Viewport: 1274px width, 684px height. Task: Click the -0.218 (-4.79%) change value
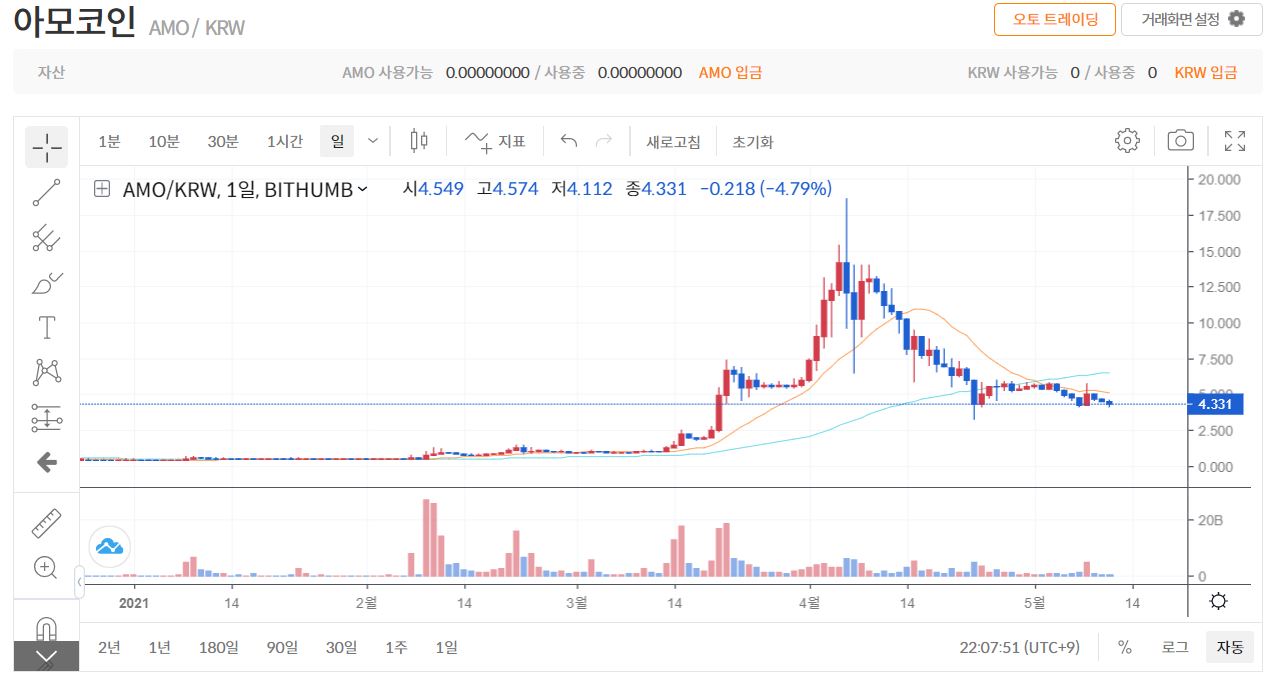(x=766, y=188)
